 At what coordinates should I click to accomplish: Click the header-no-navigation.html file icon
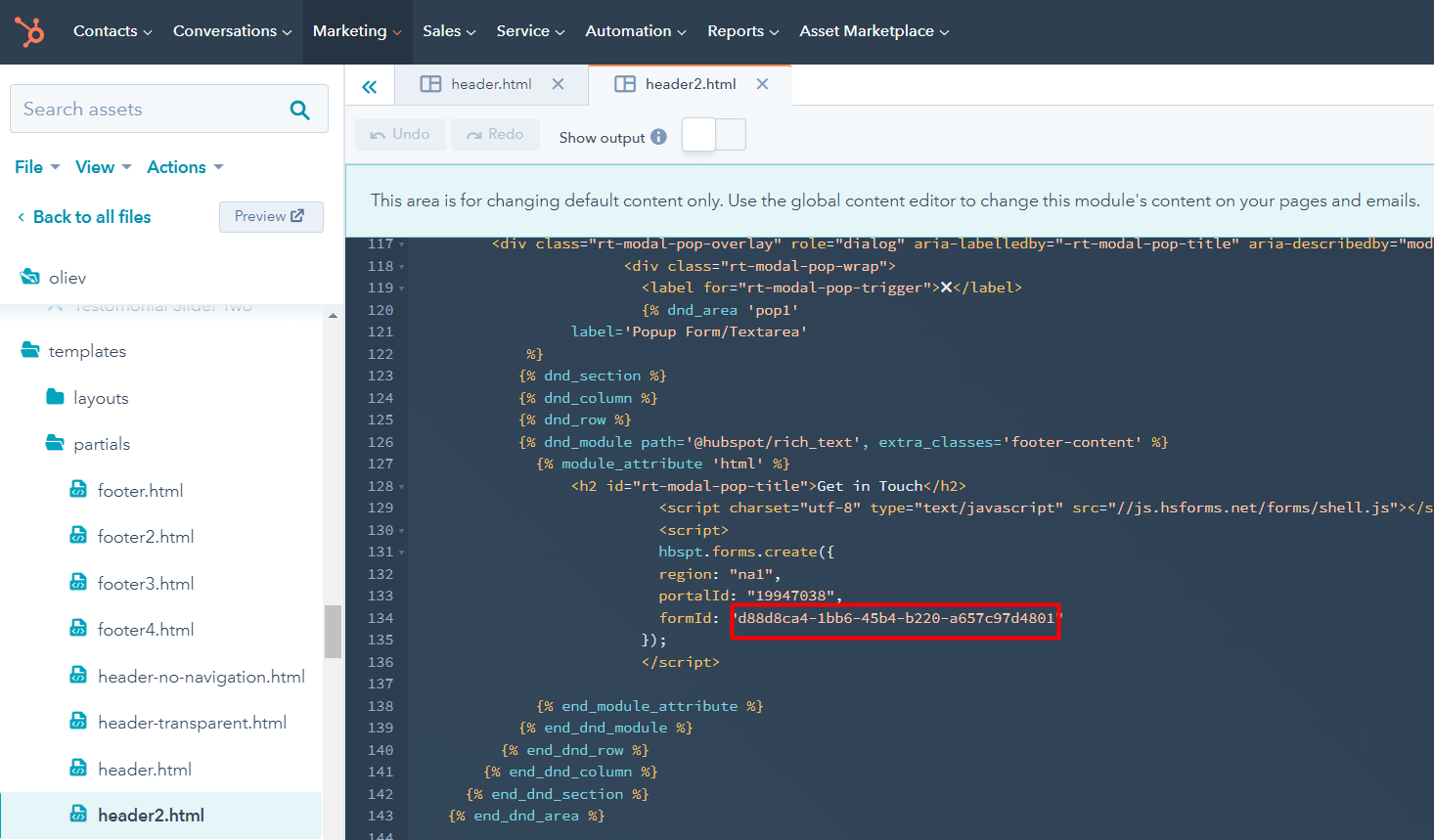pyautogui.click(x=78, y=676)
